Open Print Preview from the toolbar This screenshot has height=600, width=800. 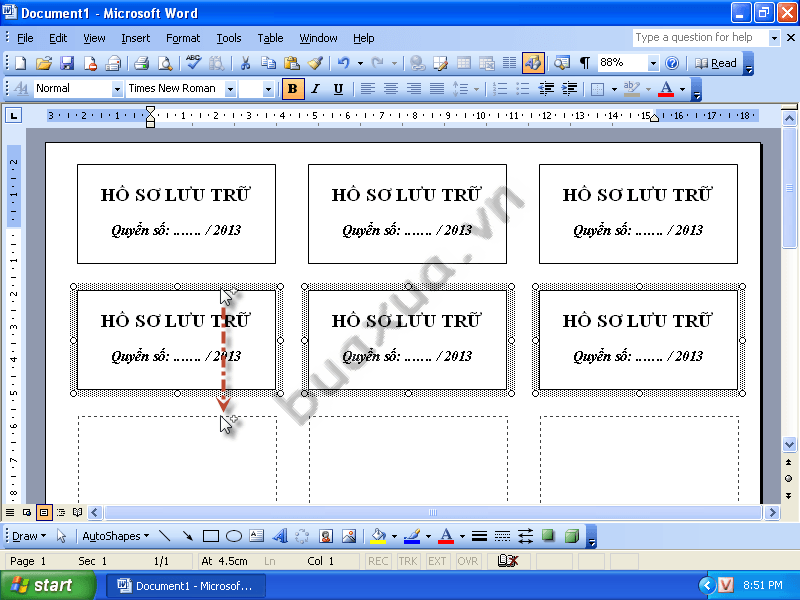[x=165, y=63]
